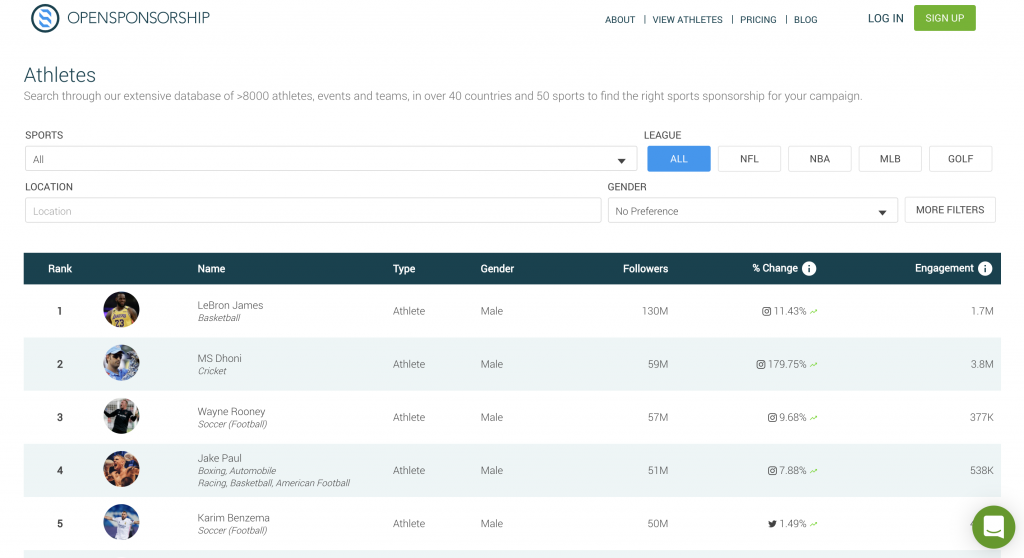The image size is (1024, 558).
Task: Open Jake Paul profile photo
Action: click(121, 469)
